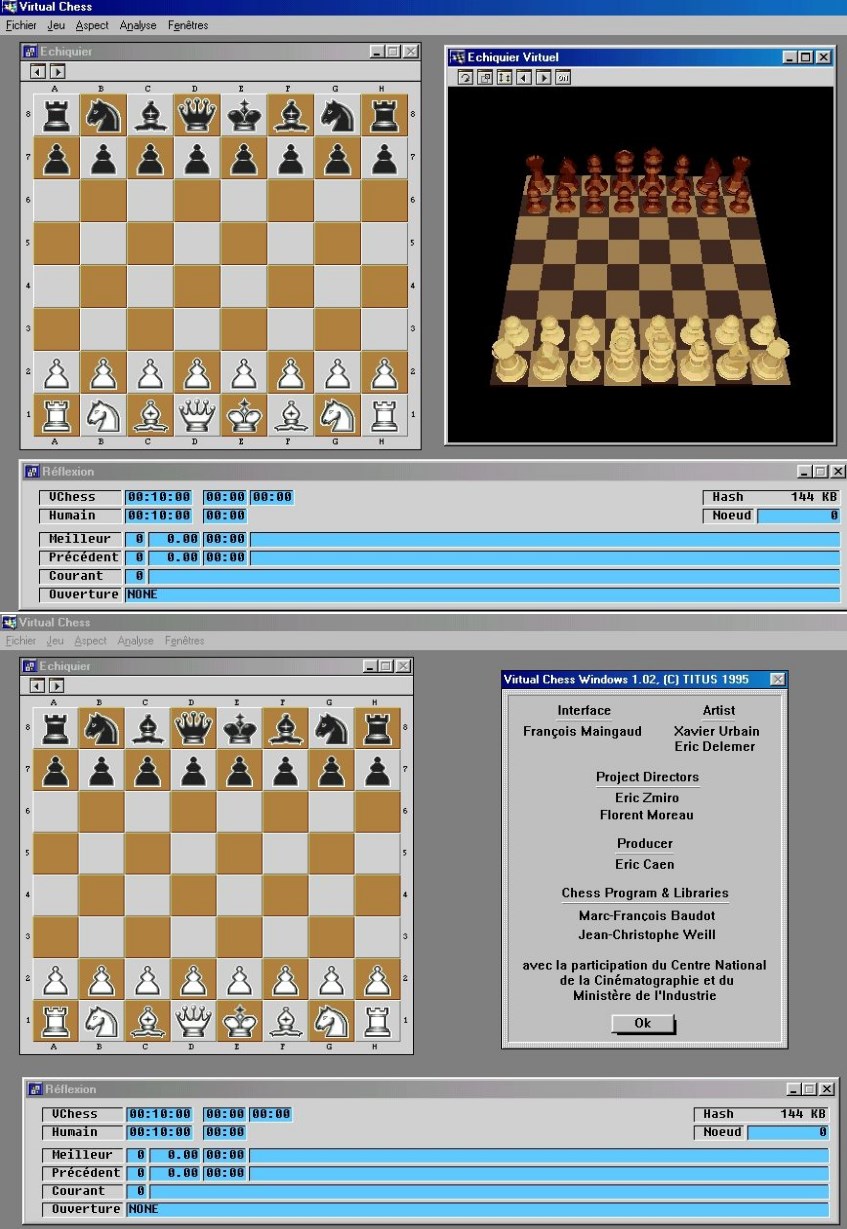
Task: Open the Jeu menu in the upper menu bar
Action: [56, 25]
